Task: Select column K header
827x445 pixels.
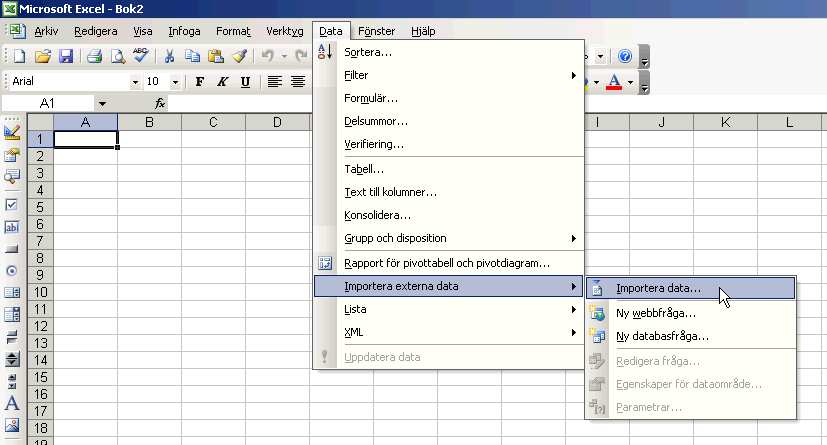Action: tap(725, 122)
